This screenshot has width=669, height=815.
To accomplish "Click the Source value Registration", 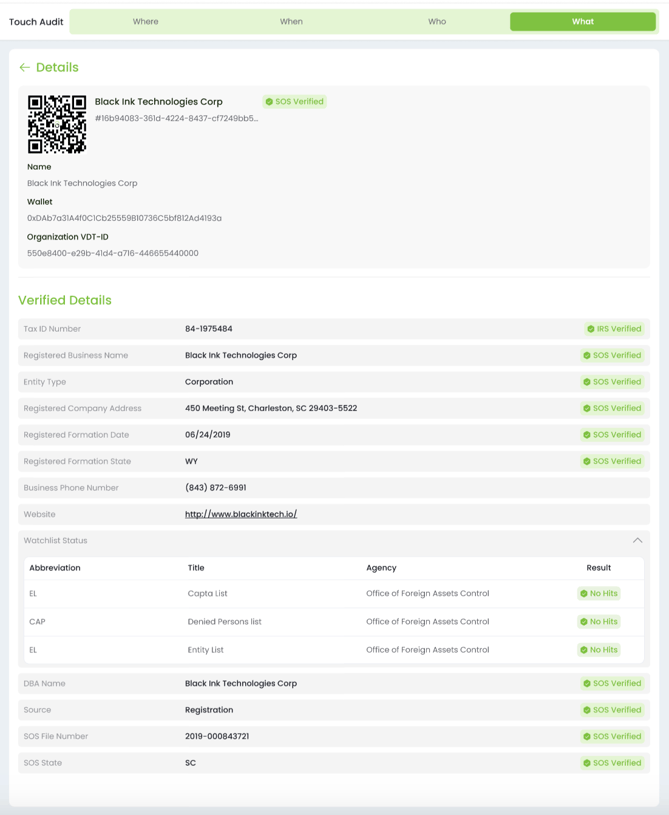I will coord(209,709).
